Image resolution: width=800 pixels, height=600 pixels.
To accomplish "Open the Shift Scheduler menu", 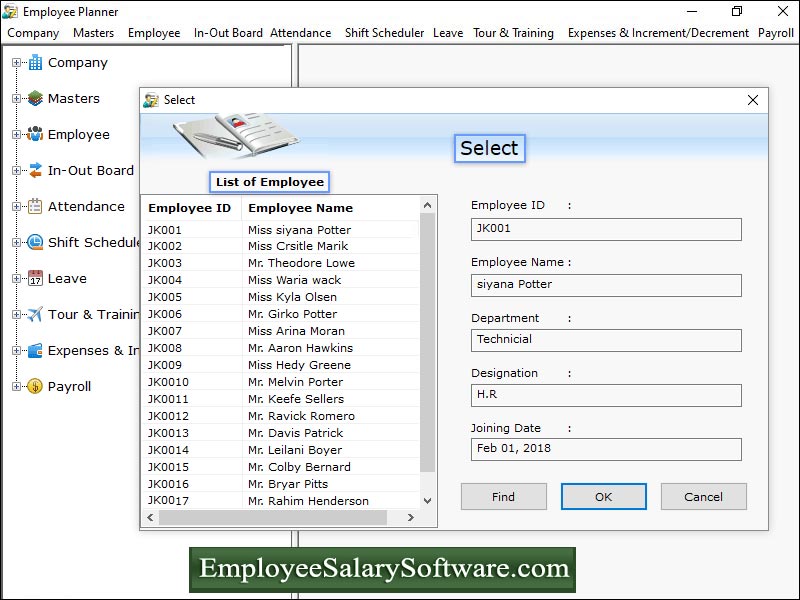I will [x=384, y=33].
